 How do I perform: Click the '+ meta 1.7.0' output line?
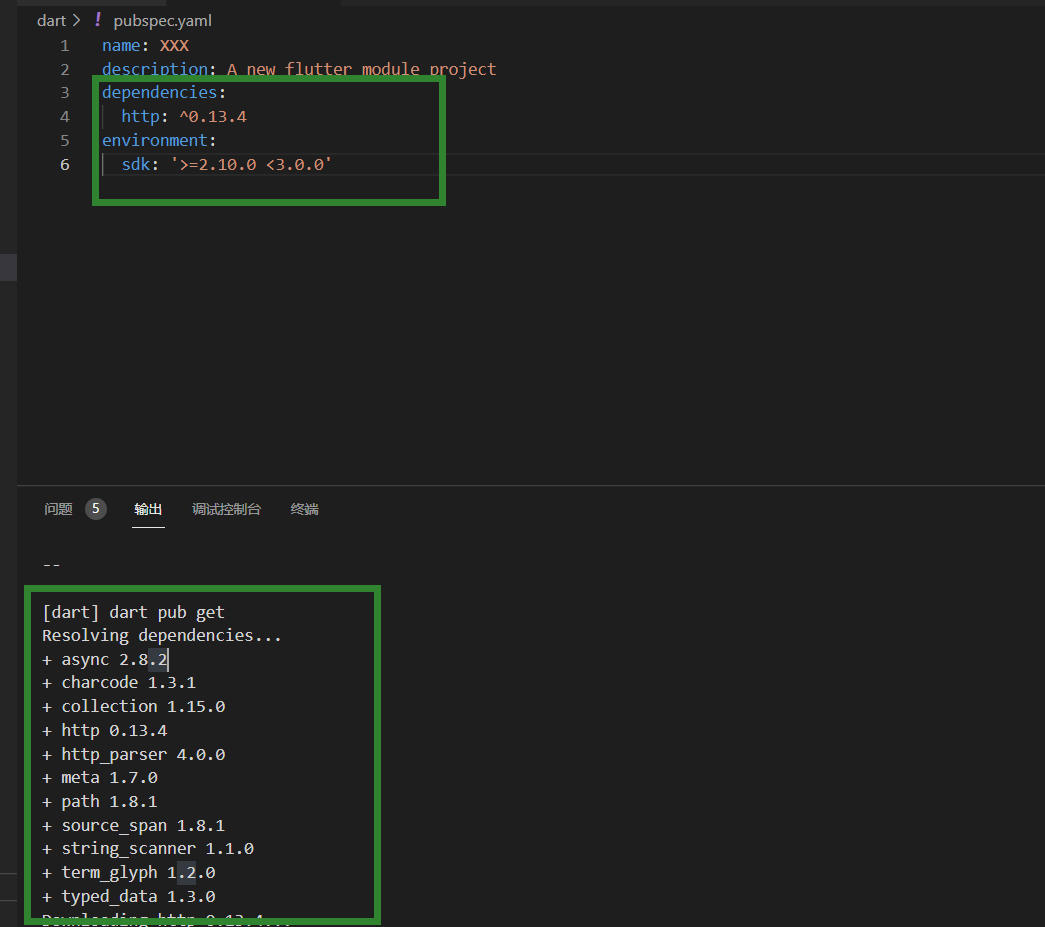(100, 778)
